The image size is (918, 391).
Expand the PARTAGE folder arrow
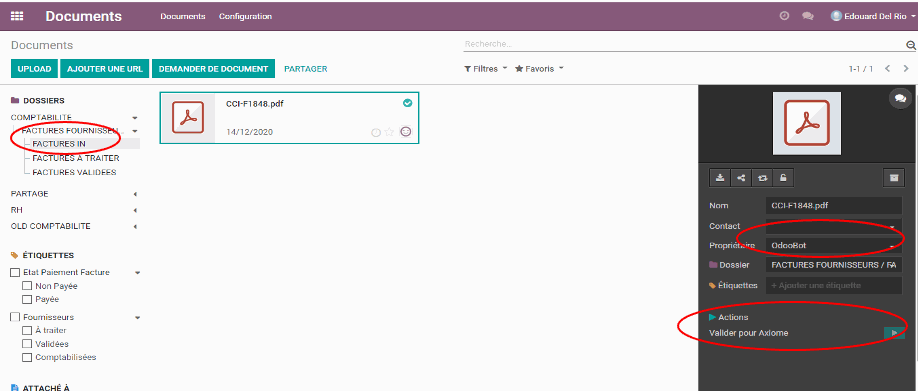pos(135,194)
